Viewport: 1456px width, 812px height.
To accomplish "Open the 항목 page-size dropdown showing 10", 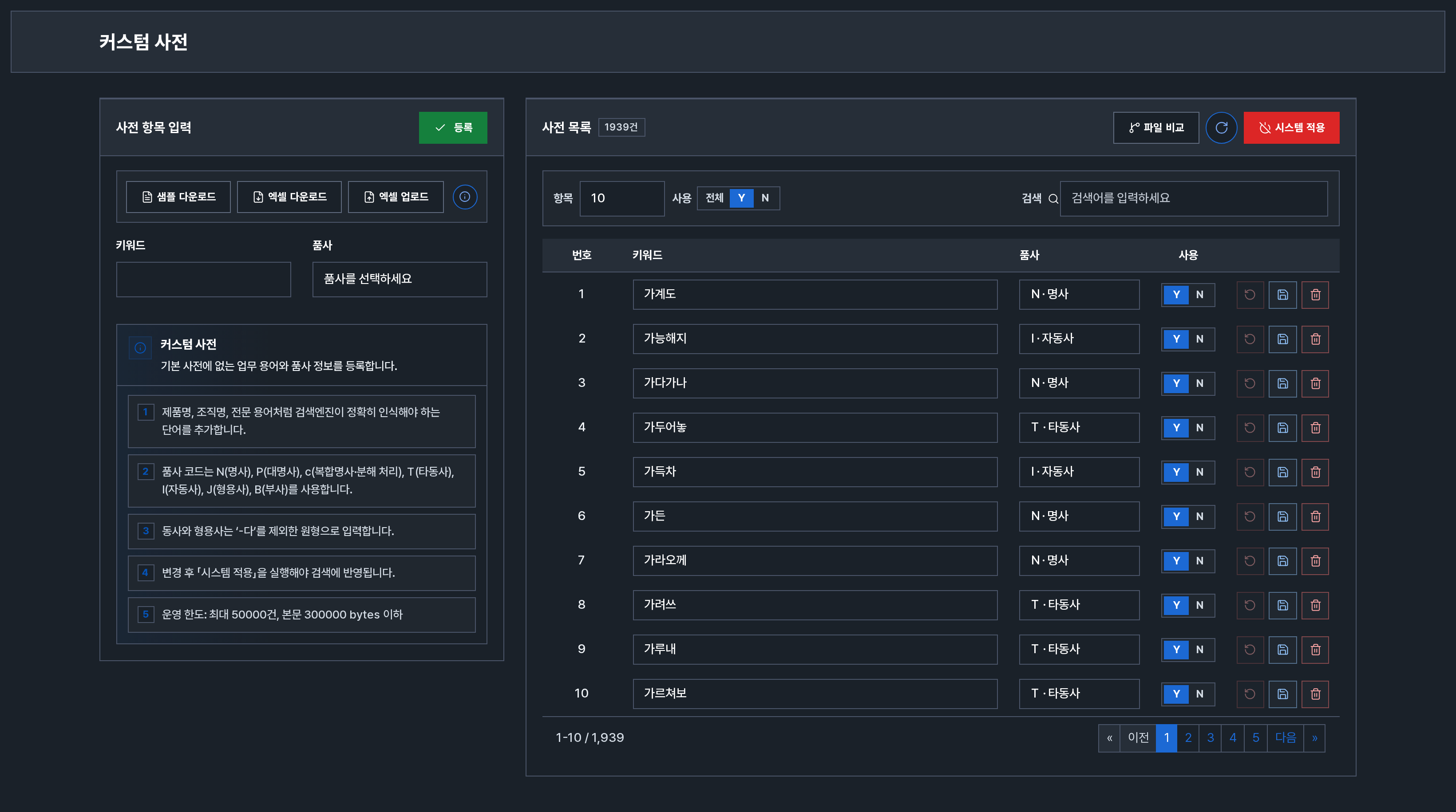I will pyautogui.click(x=622, y=198).
